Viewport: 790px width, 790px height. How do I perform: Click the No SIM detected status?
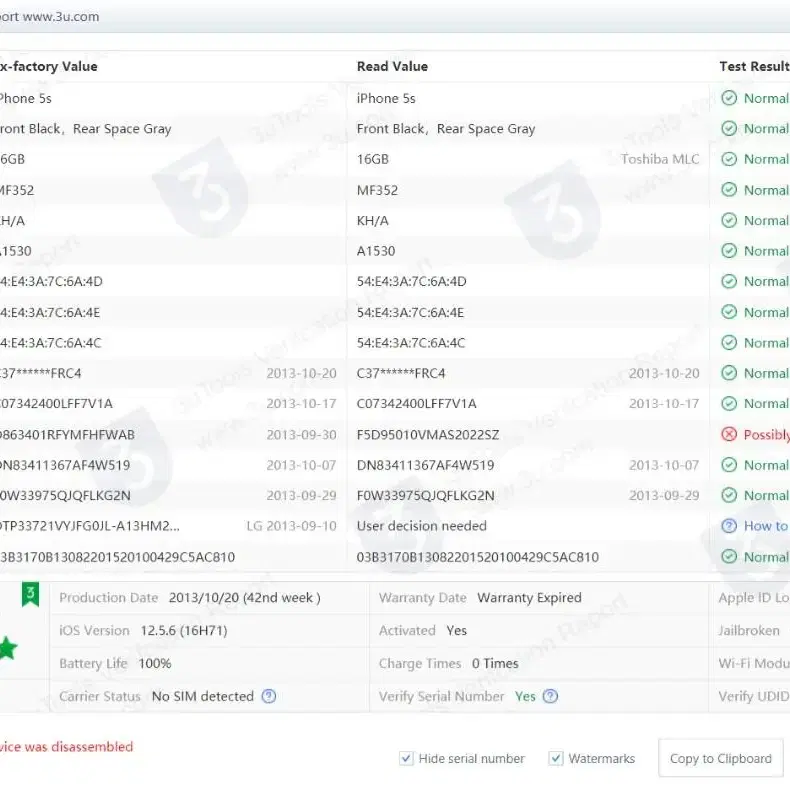pos(203,696)
